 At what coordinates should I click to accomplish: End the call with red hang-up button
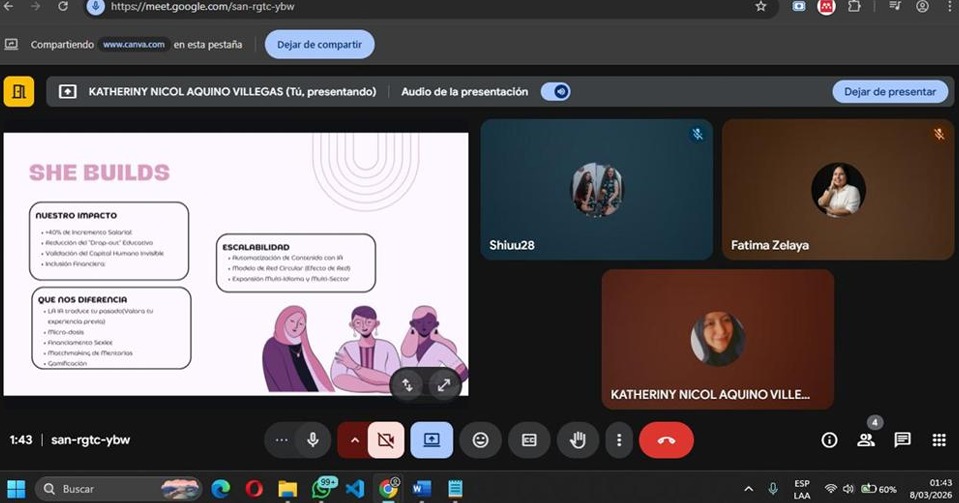point(667,440)
